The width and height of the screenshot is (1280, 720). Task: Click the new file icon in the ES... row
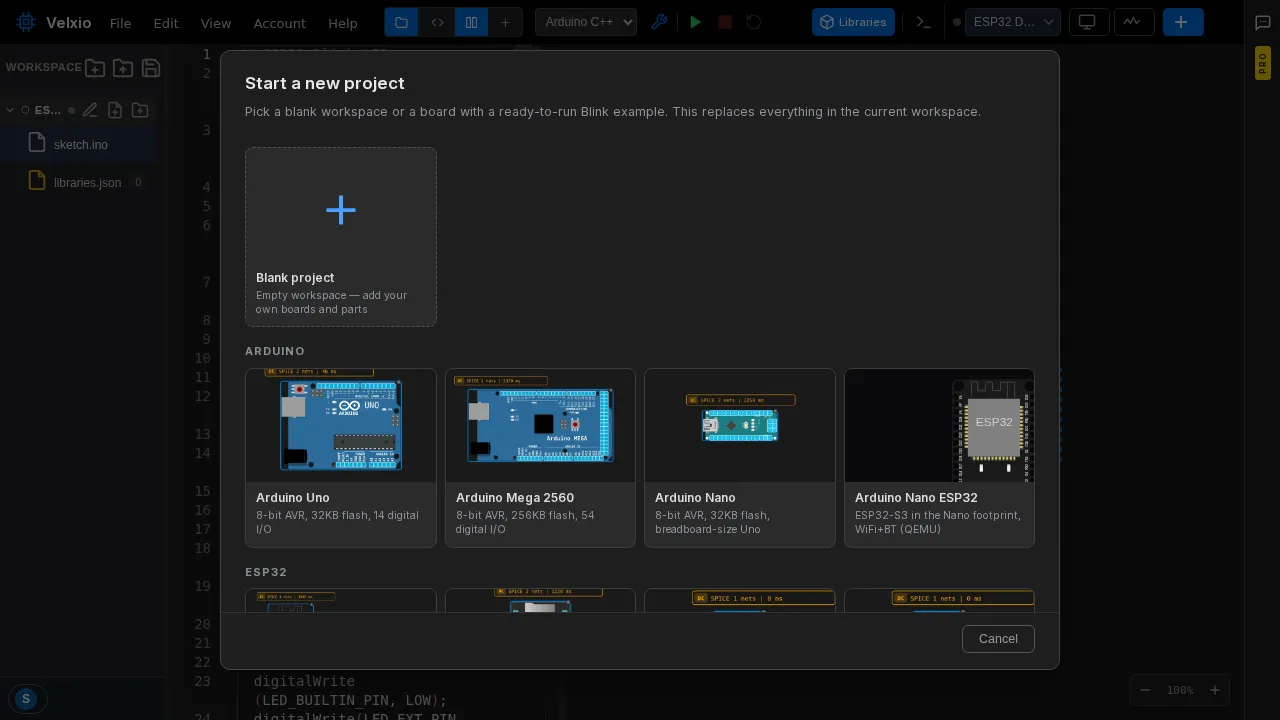[x=115, y=110]
